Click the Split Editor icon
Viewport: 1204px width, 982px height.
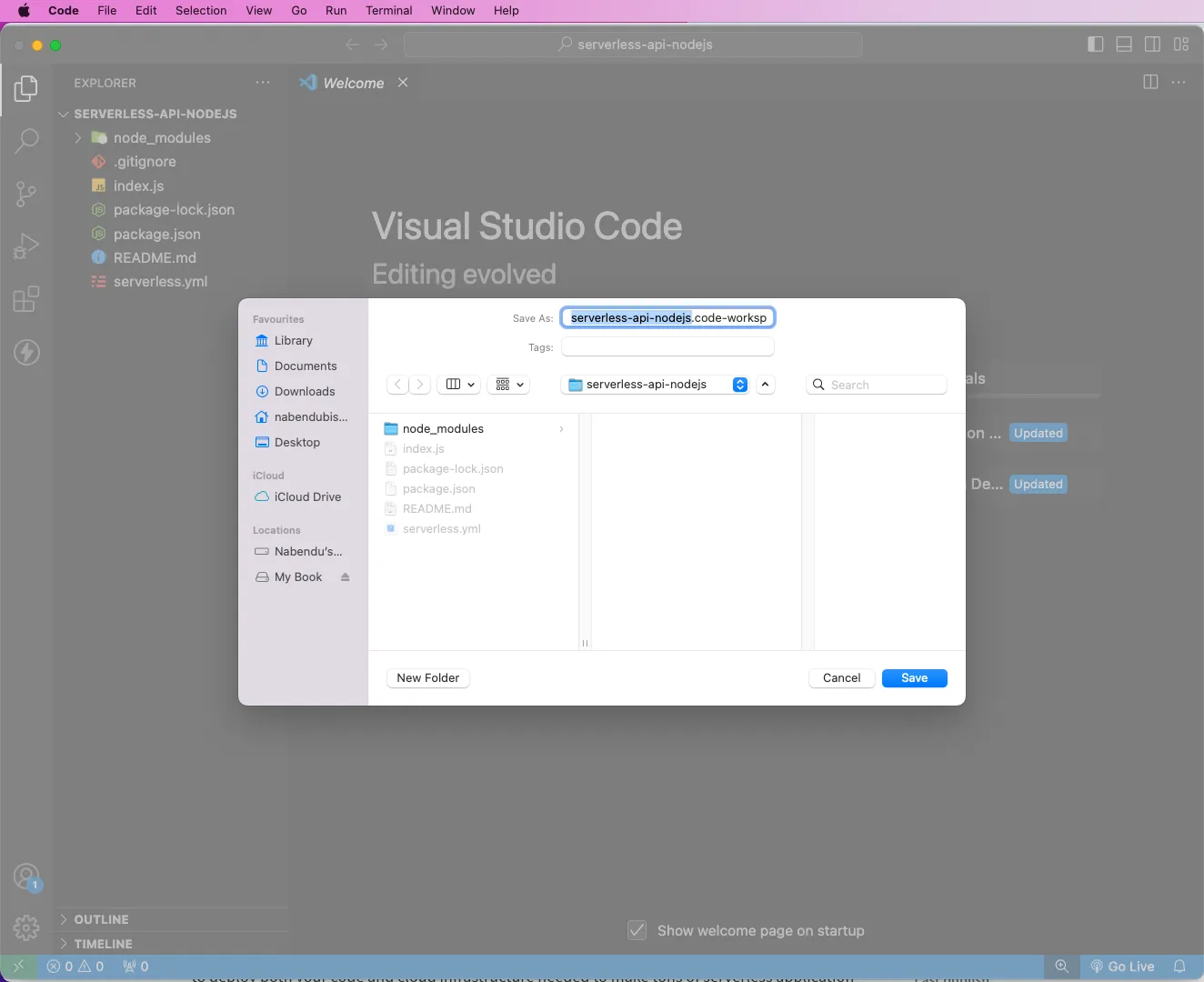pos(1150,83)
